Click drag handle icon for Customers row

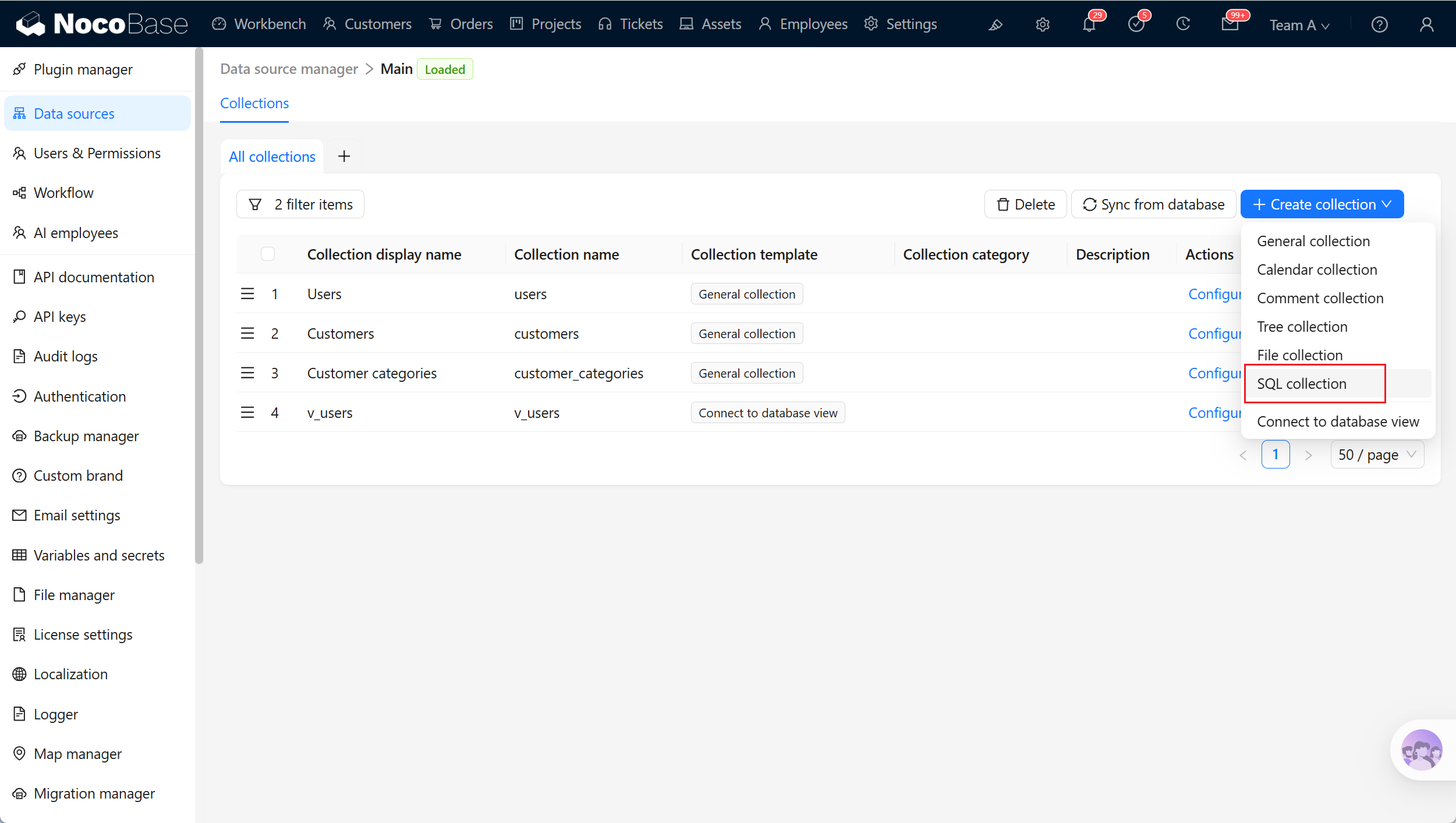point(247,334)
